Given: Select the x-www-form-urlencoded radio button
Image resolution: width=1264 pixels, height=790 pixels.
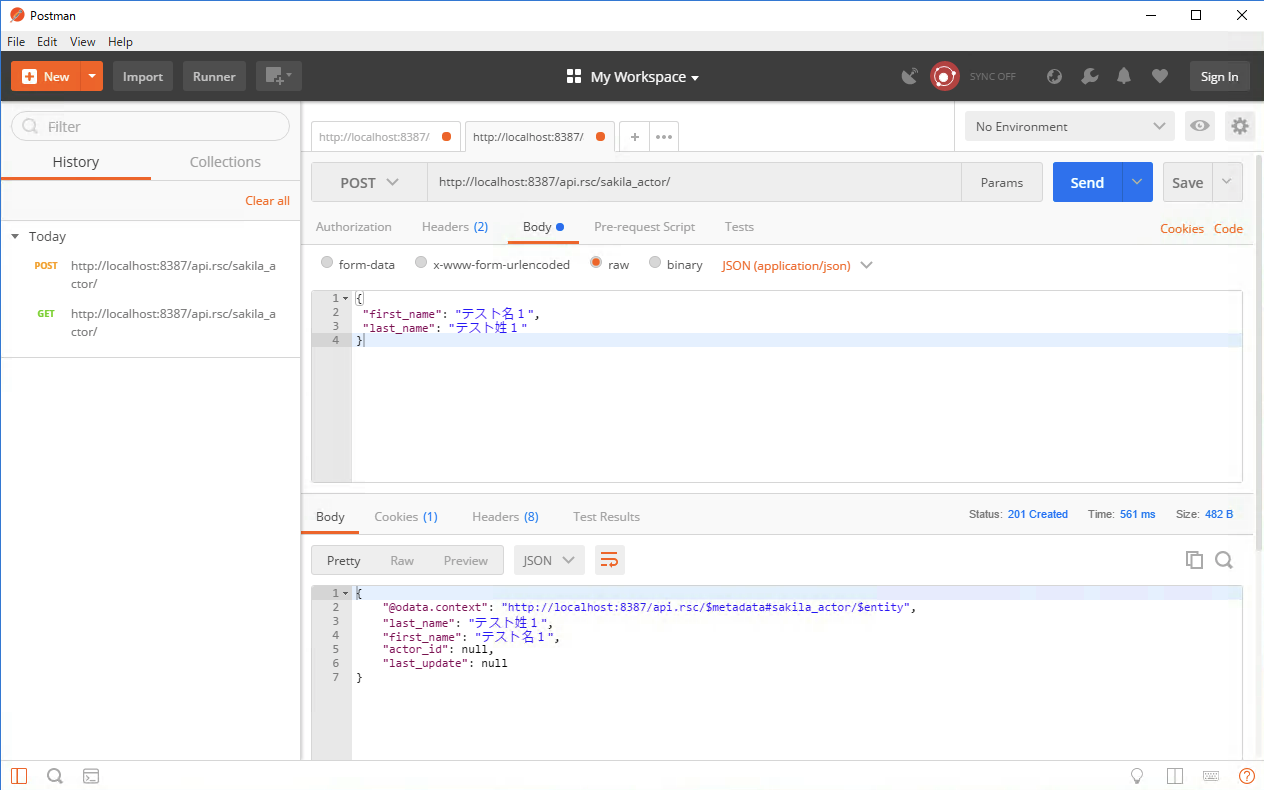Looking at the screenshot, I should pos(421,263).
